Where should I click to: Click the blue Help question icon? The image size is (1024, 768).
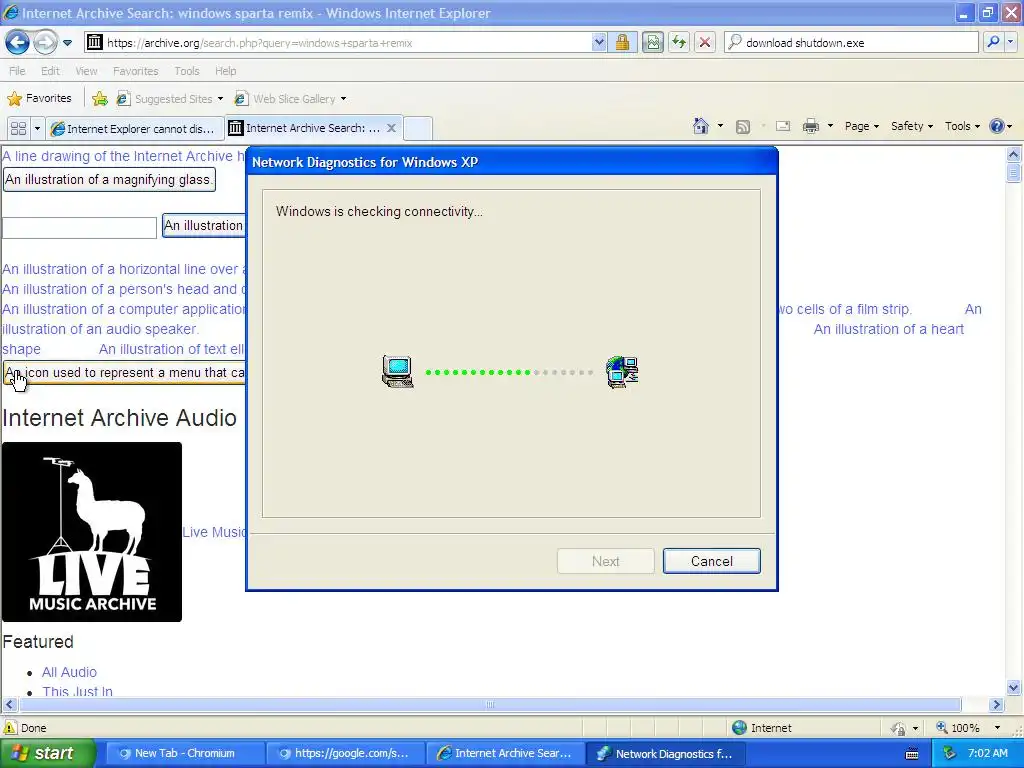coord(997,126)
